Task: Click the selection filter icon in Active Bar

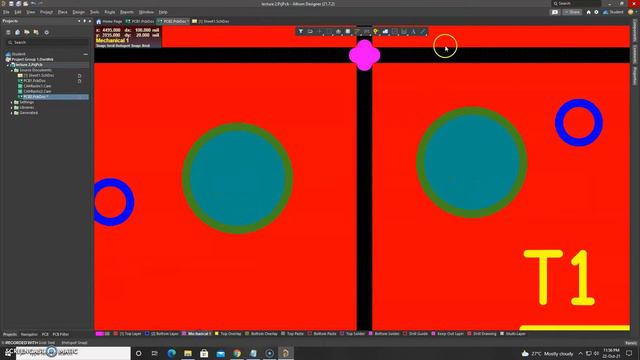Action: [301, 31]
